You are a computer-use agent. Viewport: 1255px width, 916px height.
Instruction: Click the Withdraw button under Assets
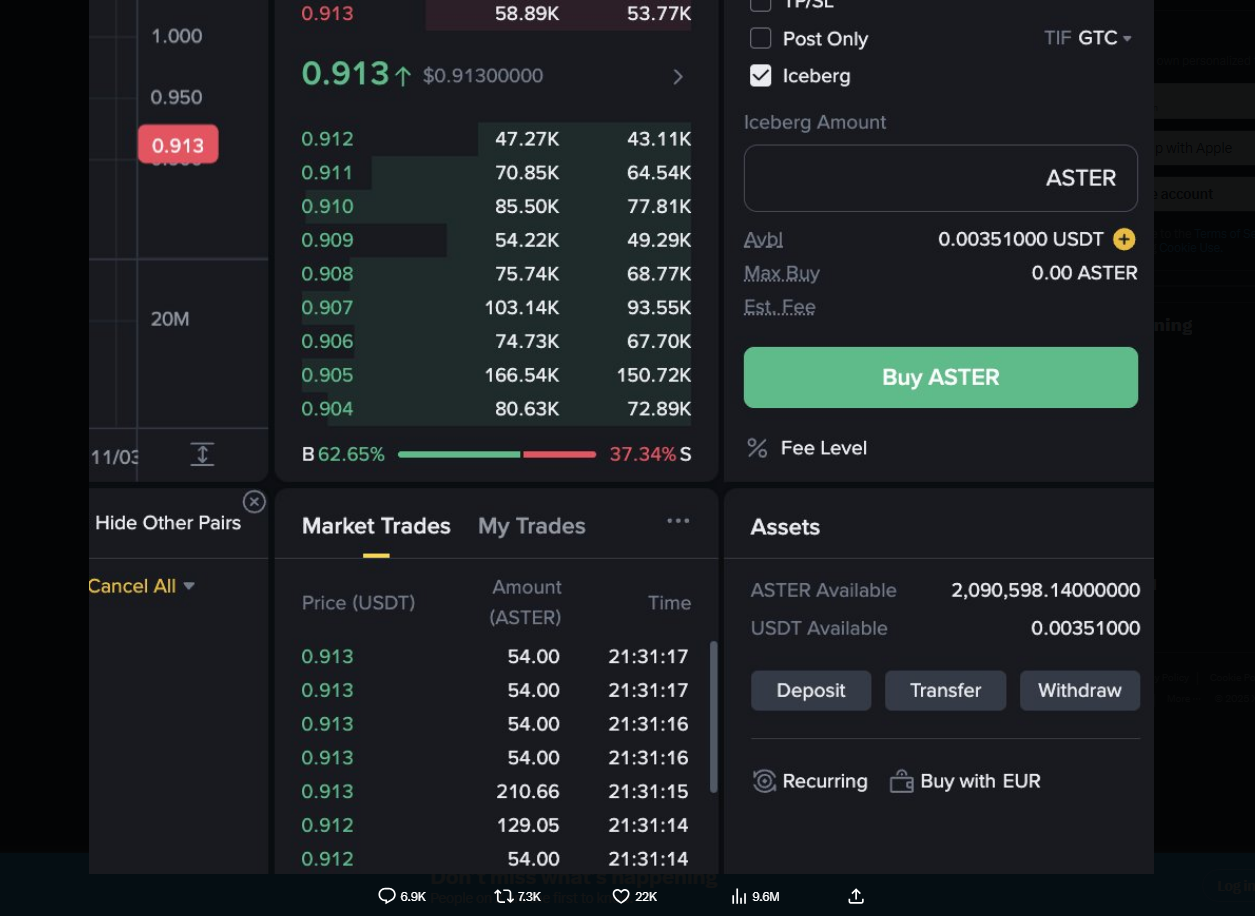click(1079, 690)
